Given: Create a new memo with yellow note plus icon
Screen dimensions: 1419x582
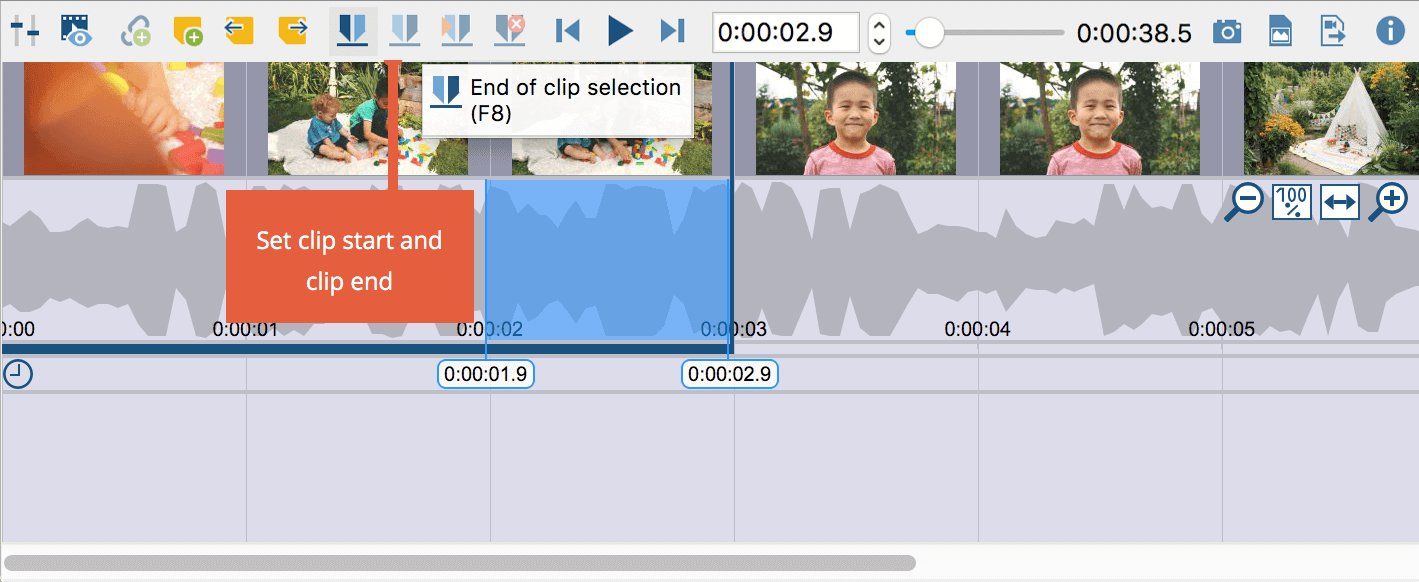Looking at the screenshot, I should click(x=187, y=31).
